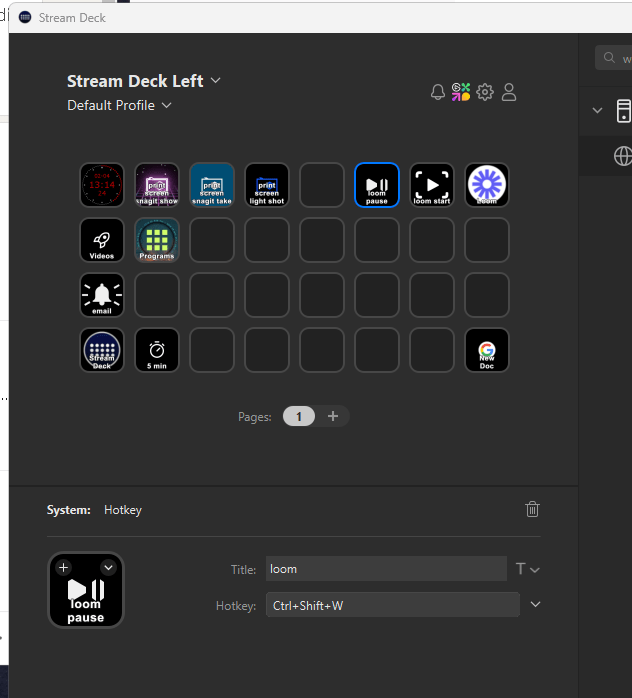Open notifications bell icon
Image resolution: width=632 pixels, height=698 pixels.
pyautogui.click(x=438, y=92)
